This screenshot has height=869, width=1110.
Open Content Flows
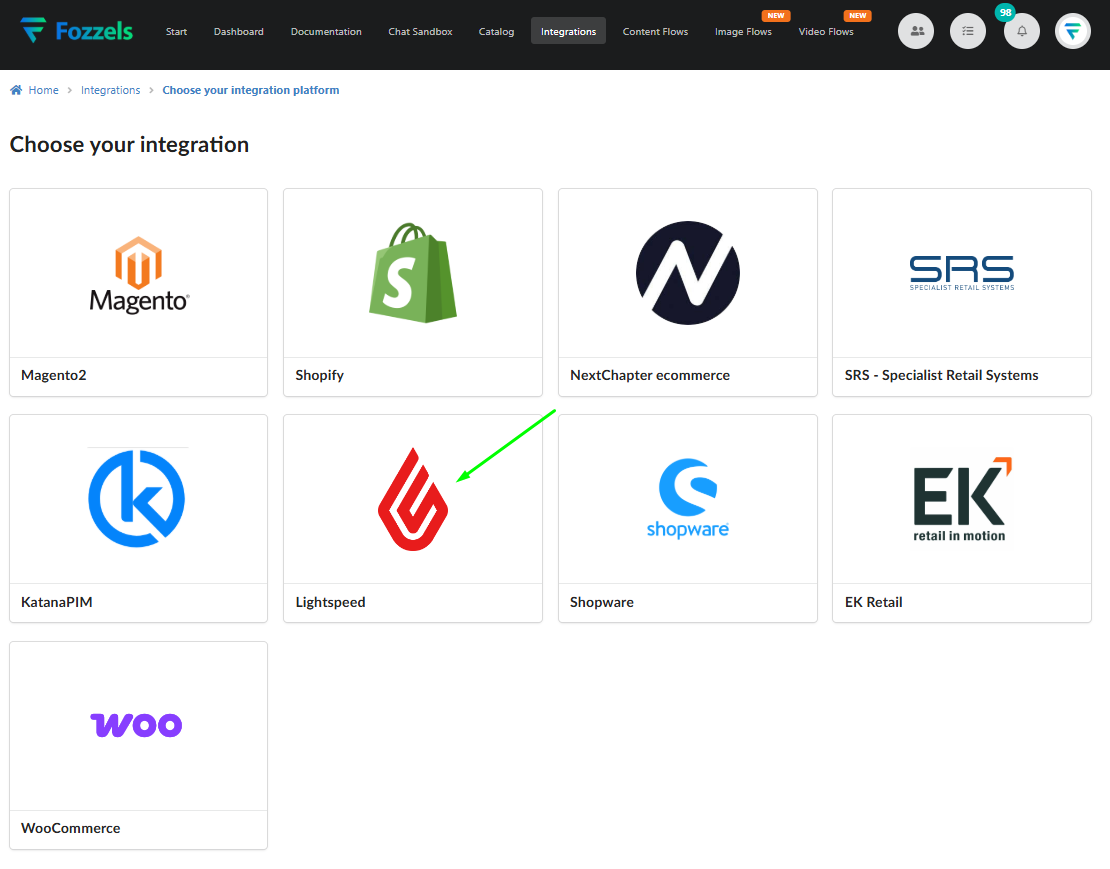click(x=656, y=31)
